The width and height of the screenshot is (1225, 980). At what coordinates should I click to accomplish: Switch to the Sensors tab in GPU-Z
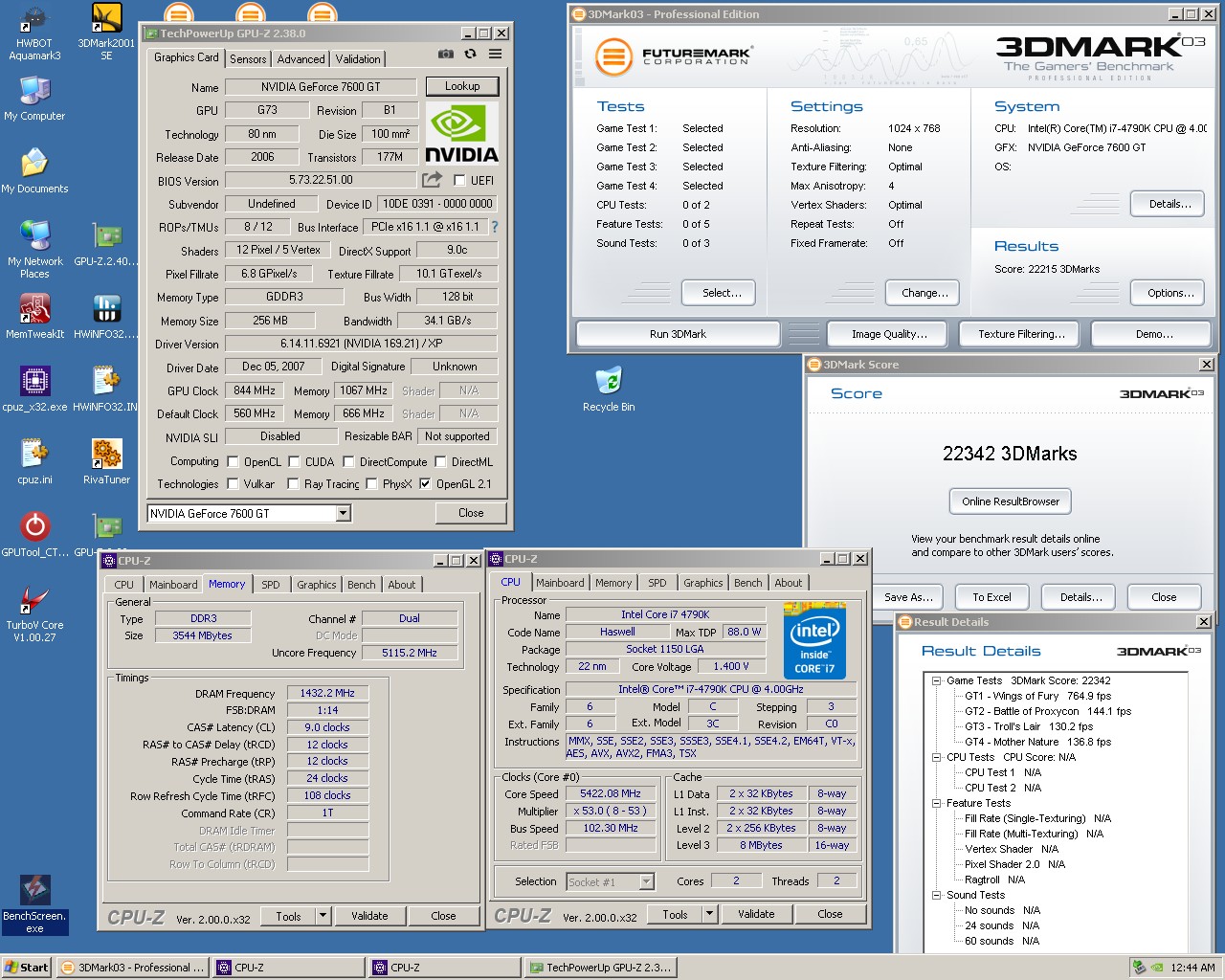[x=248, y=59]
